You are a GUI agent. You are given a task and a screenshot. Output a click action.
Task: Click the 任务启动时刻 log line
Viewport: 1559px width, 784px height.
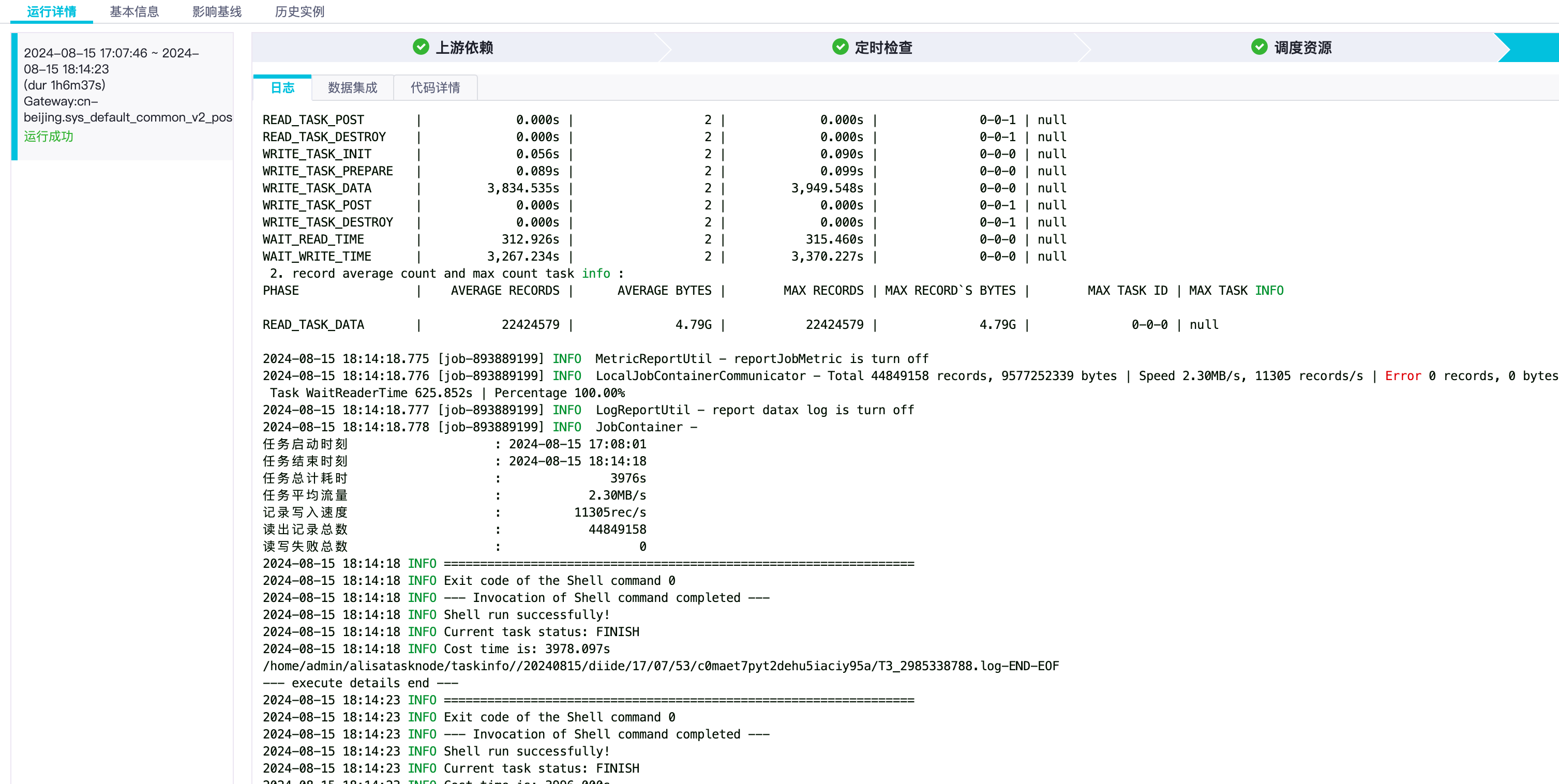(x=455, y=444)
